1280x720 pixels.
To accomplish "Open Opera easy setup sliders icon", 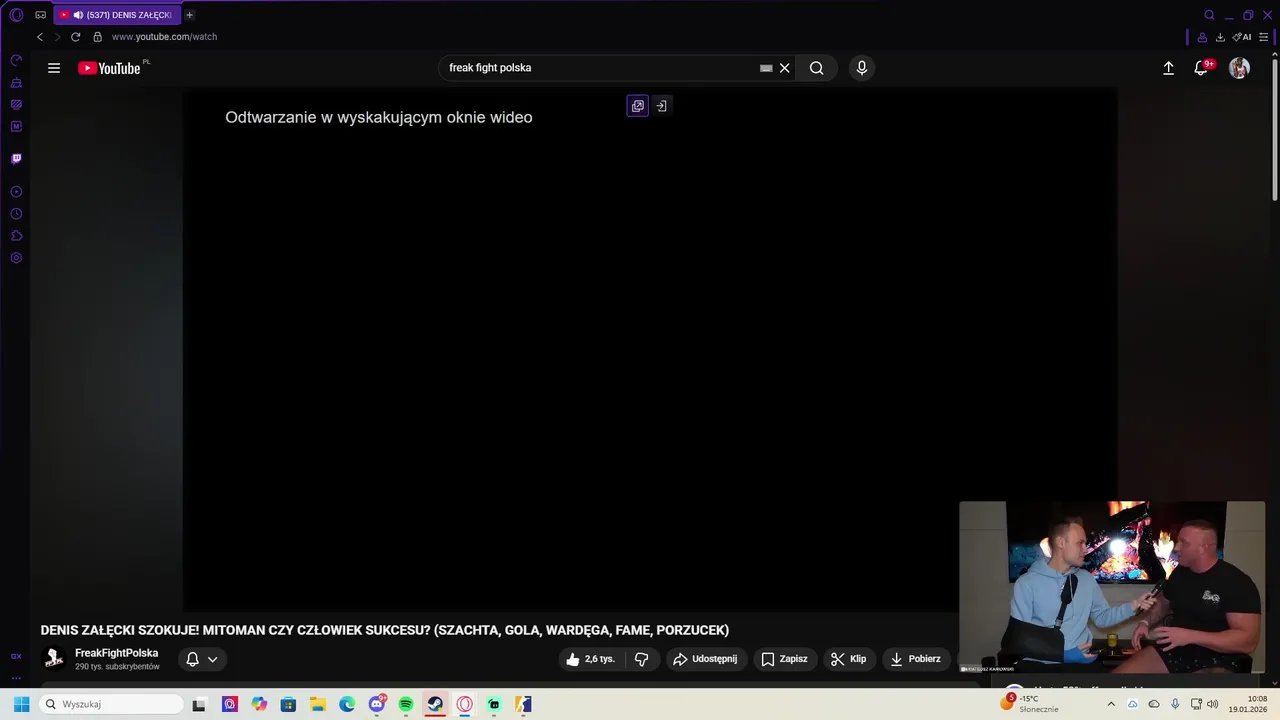I will tap(1264, 37).
